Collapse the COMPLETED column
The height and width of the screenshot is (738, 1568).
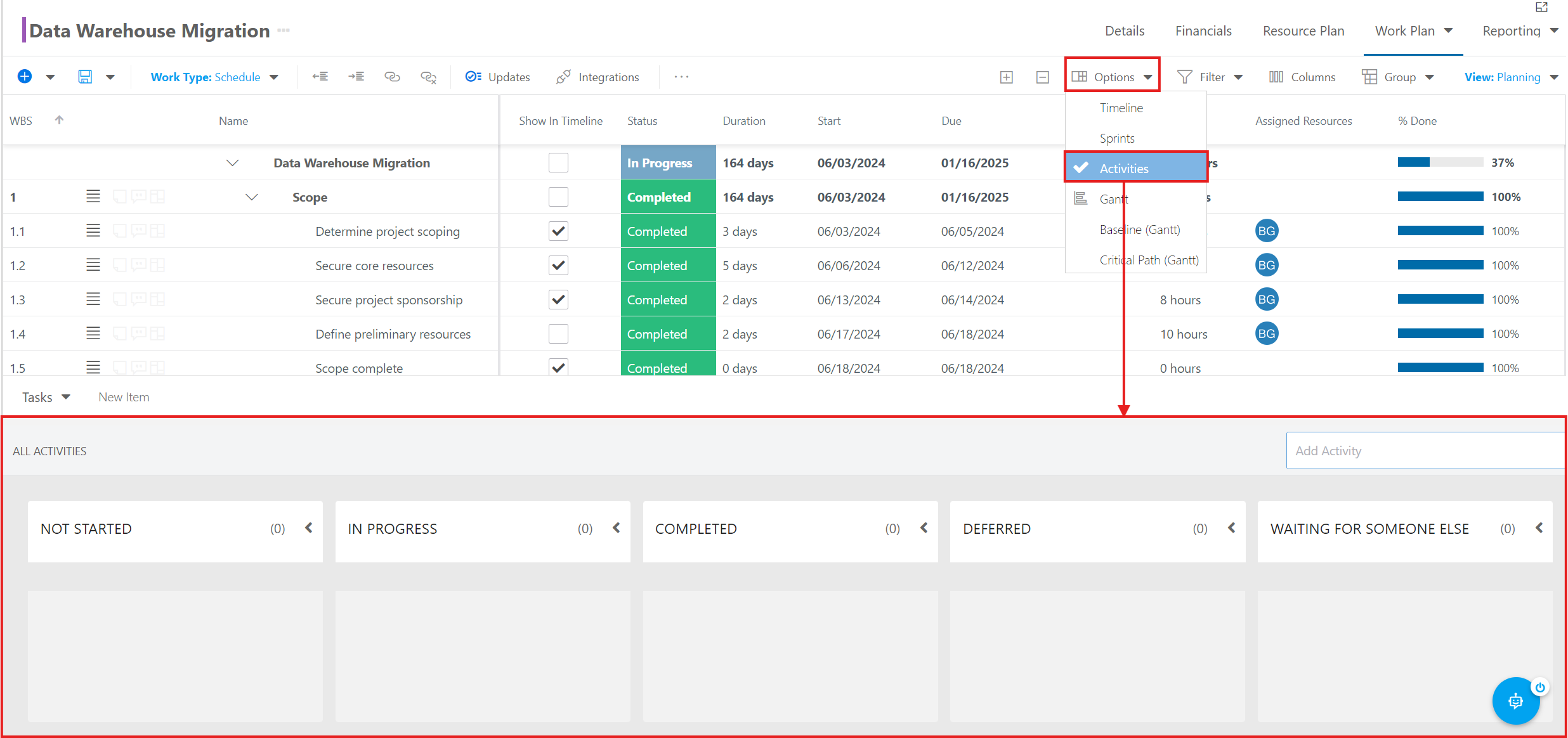coord(924,528)
